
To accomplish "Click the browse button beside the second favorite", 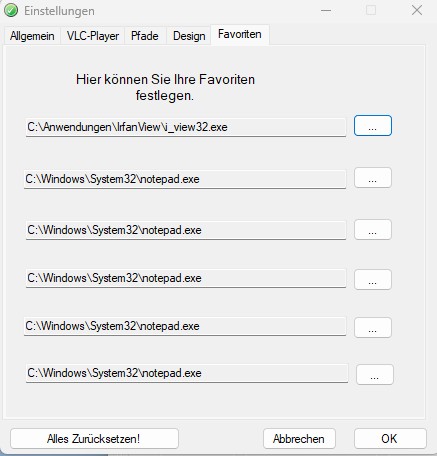I will pyautogui.click(x=373, y=178).
